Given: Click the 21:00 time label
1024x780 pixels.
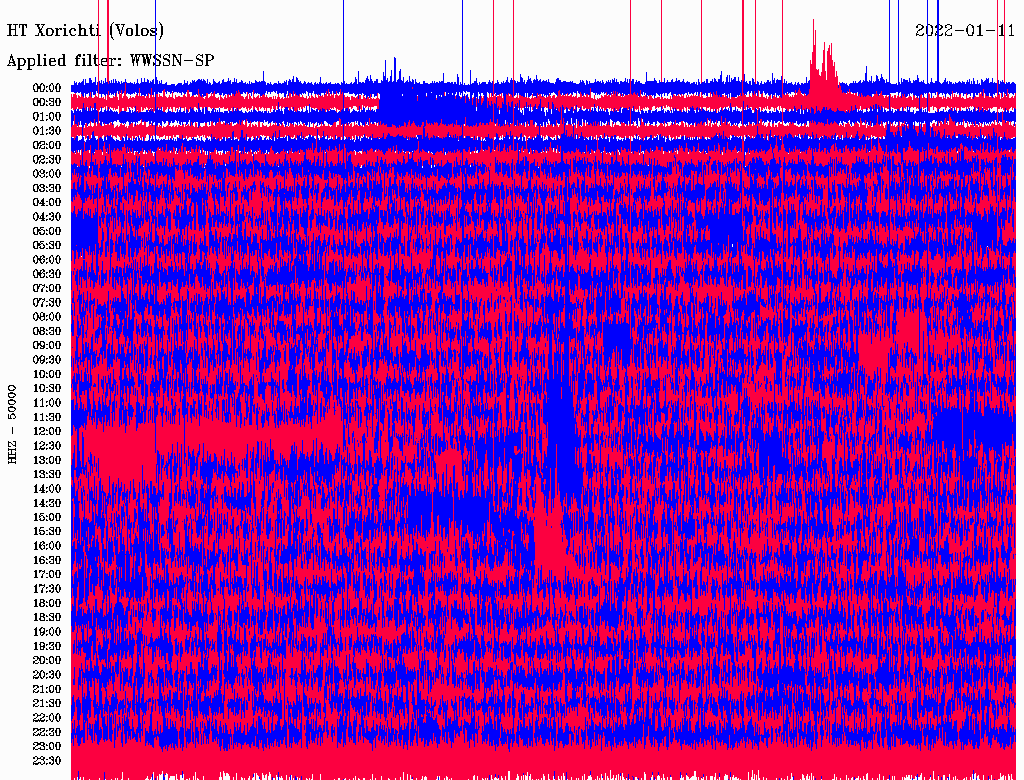Looking at the screenshot, I should tap(47, 689).
